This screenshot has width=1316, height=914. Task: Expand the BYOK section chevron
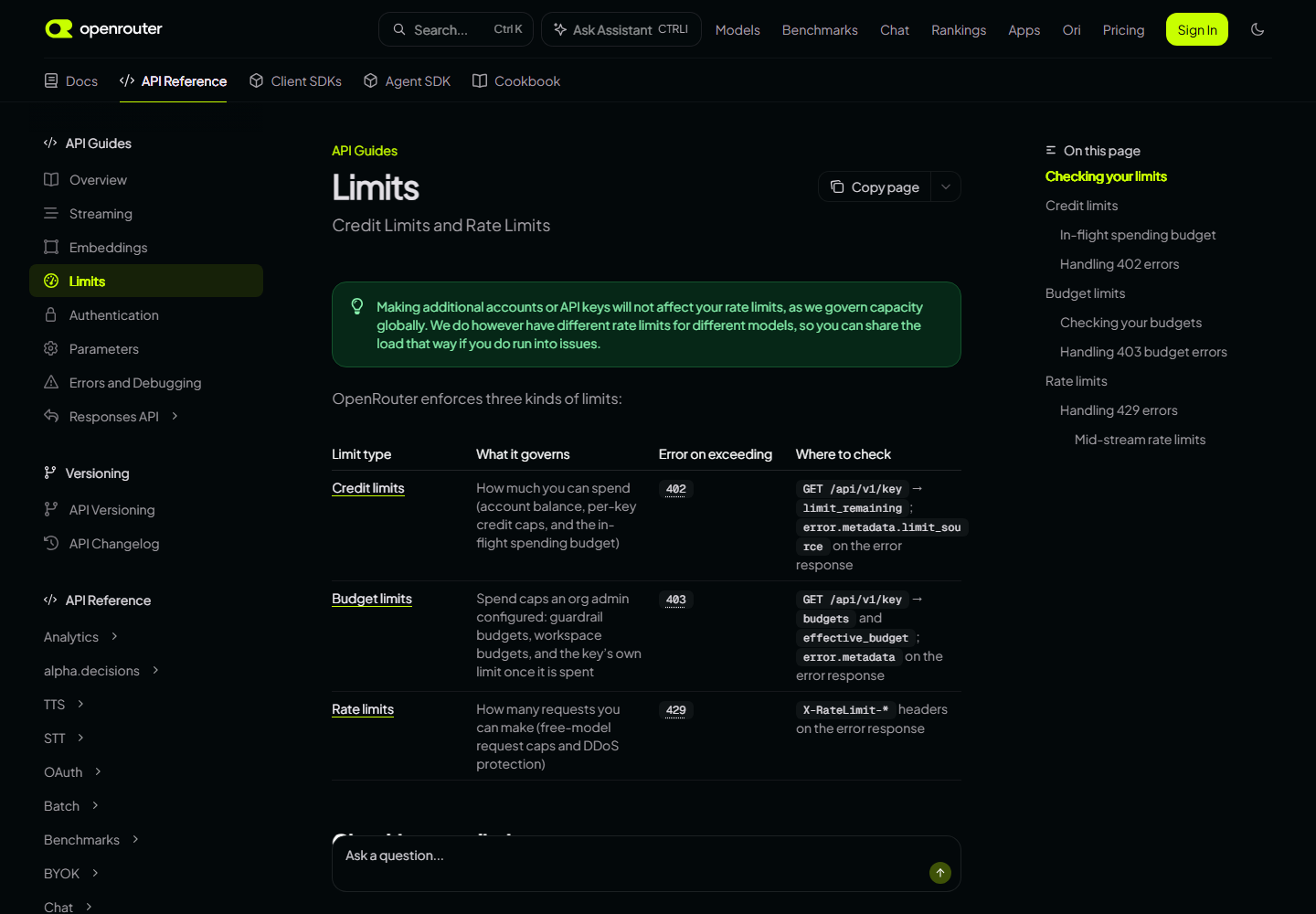point(95,873)
